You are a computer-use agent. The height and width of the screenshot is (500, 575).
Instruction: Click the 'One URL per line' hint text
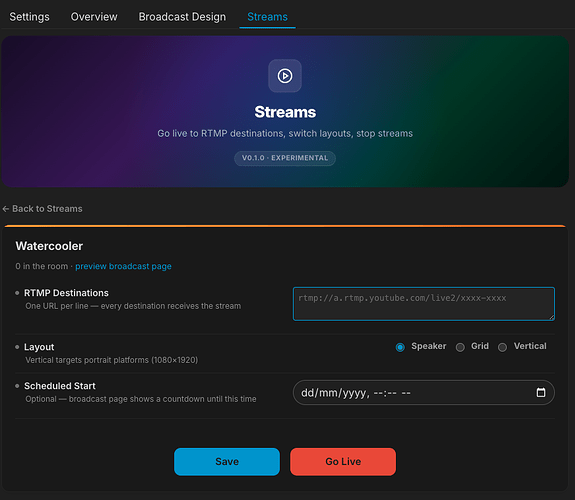133,306
